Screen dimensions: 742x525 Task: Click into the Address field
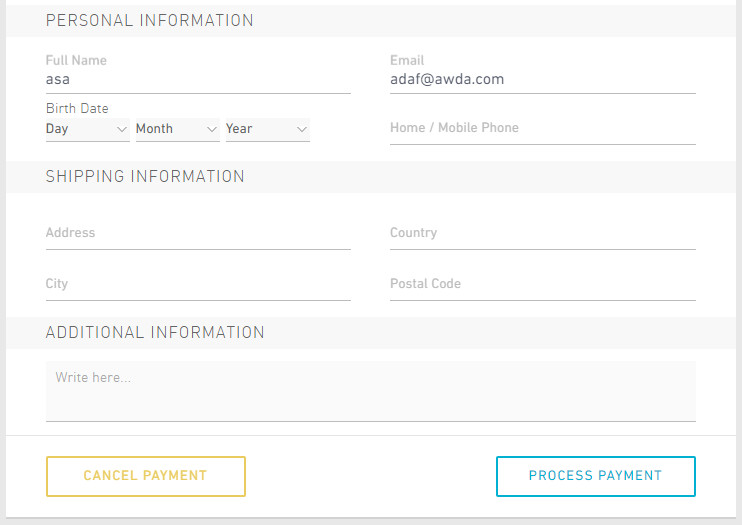click(198, 233)
